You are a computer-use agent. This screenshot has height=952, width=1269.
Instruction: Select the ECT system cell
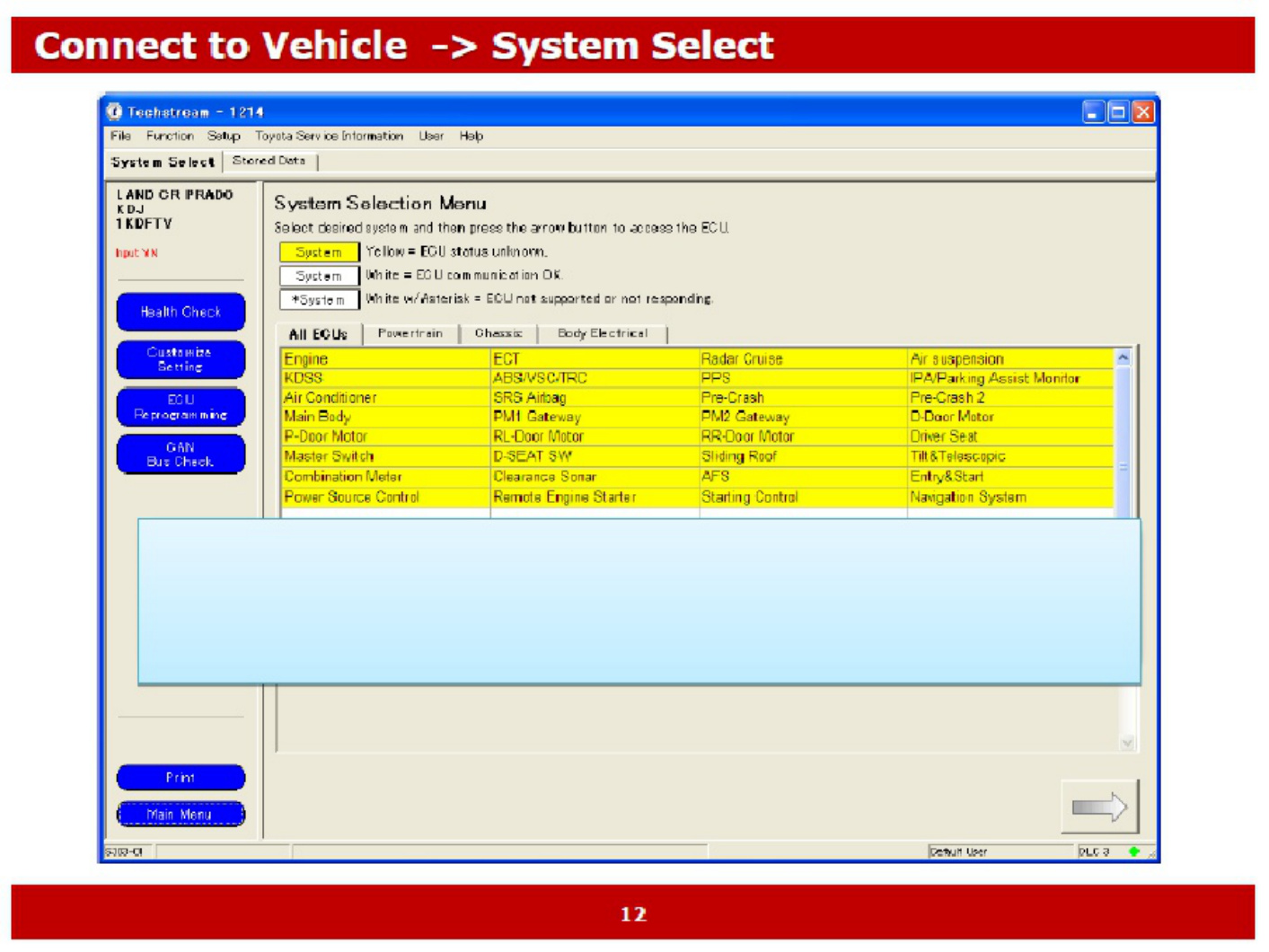click(x=595, y=359)
